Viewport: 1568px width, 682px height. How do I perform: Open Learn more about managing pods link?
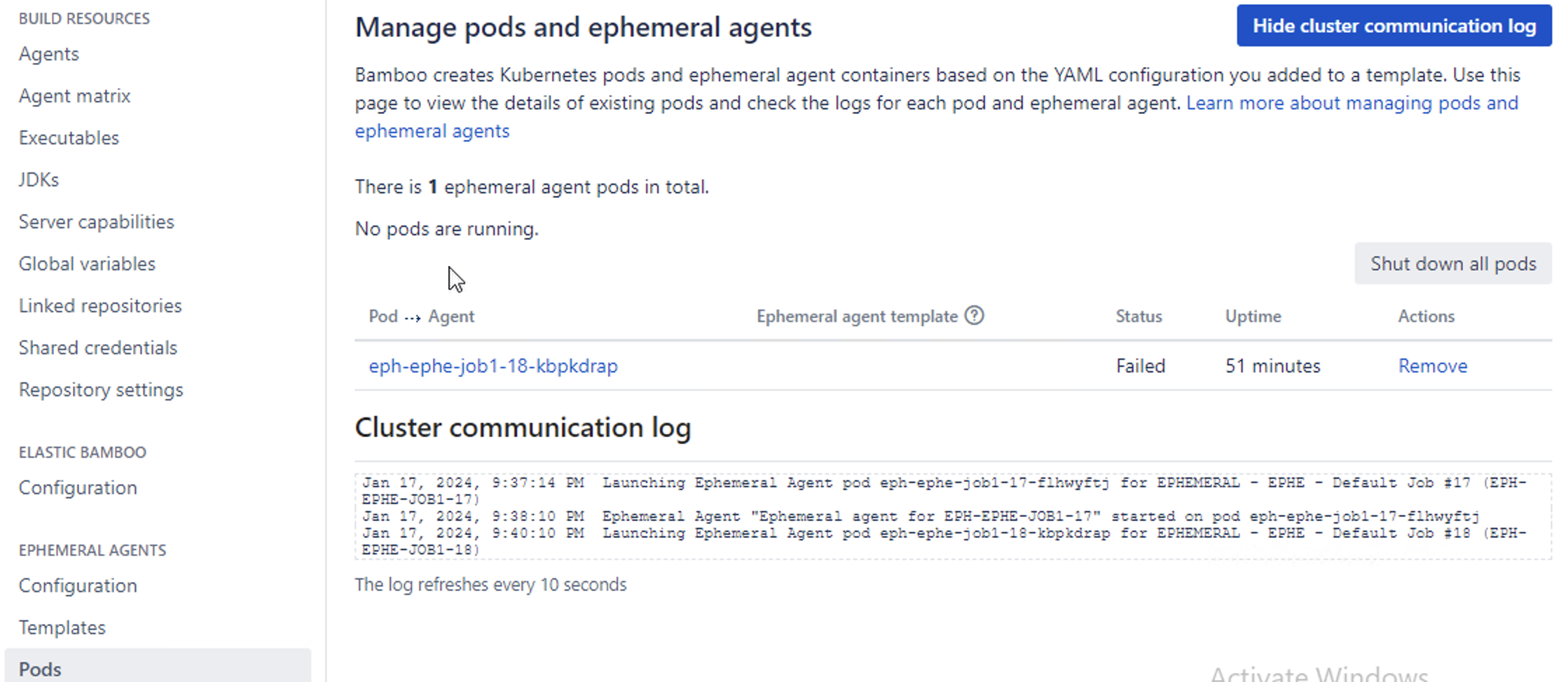click(1352, 104)
